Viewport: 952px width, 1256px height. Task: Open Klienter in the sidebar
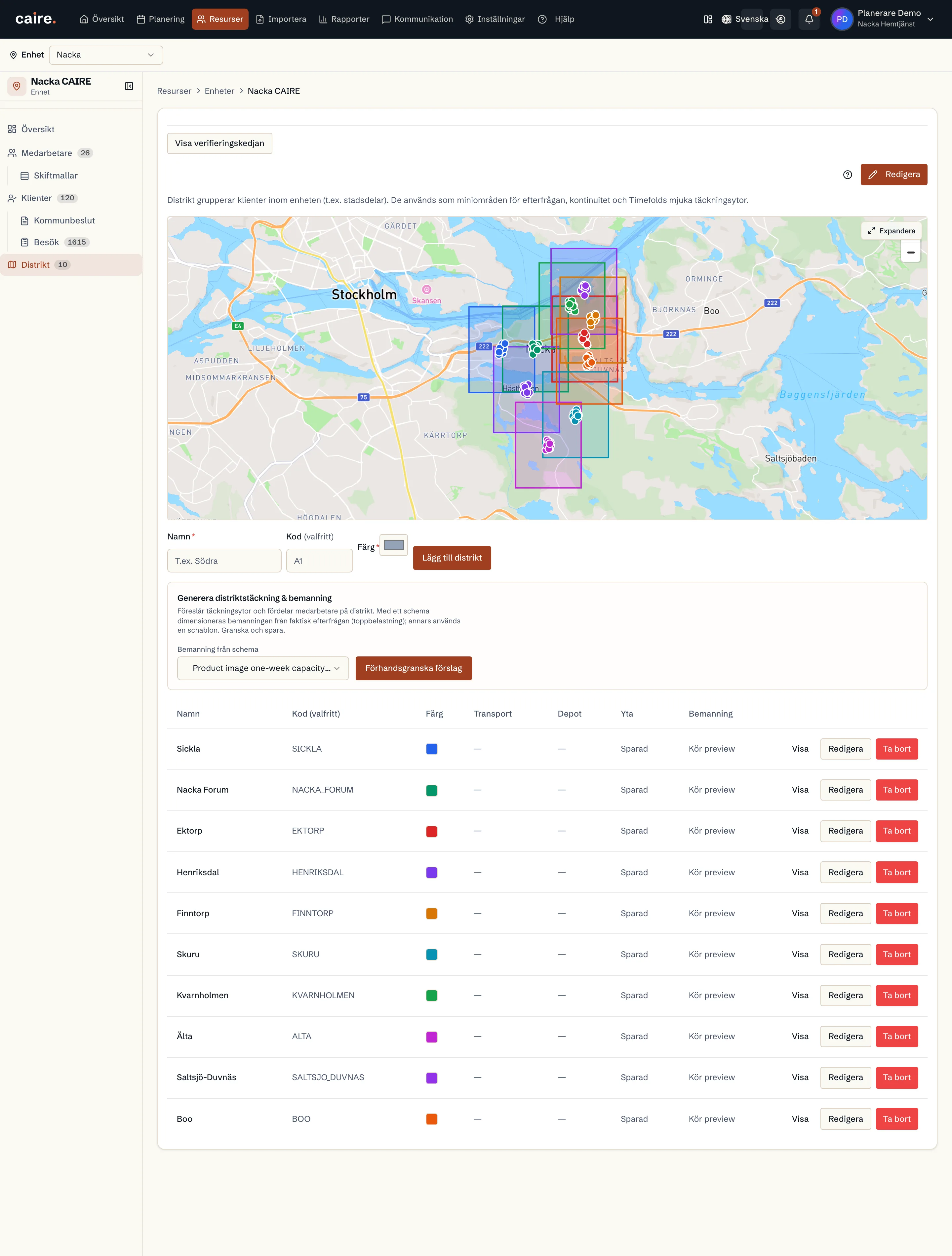71,198
